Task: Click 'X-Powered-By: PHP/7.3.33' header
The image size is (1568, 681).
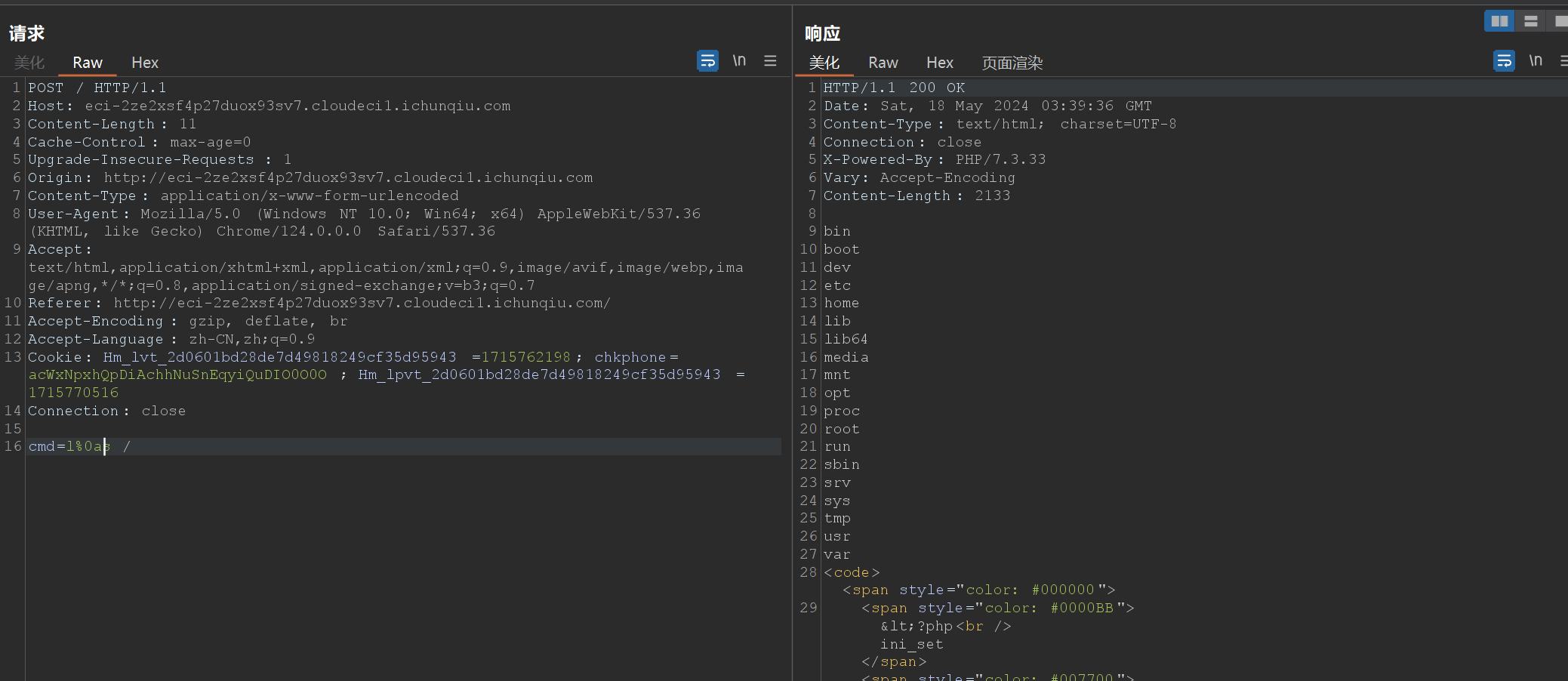Action: coord(935,159)
